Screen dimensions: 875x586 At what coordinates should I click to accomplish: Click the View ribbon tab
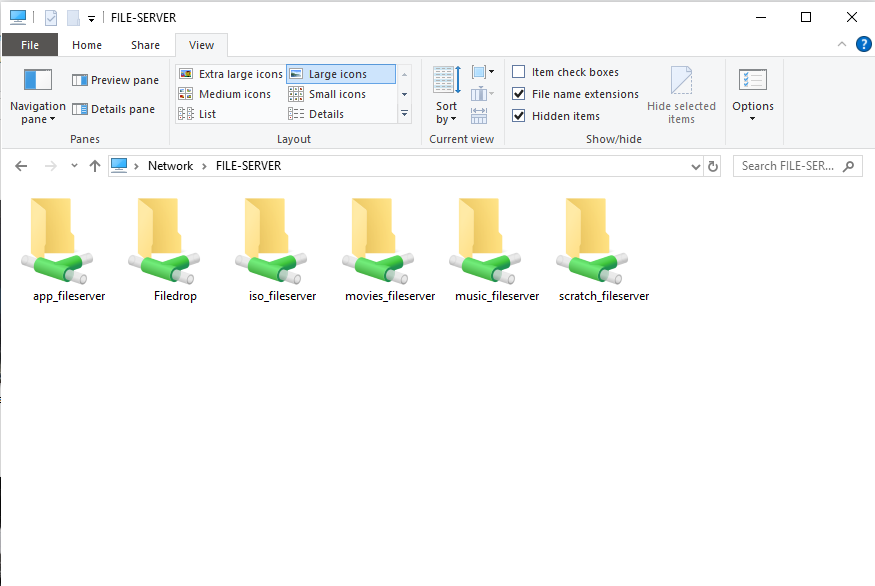[201, 45]
